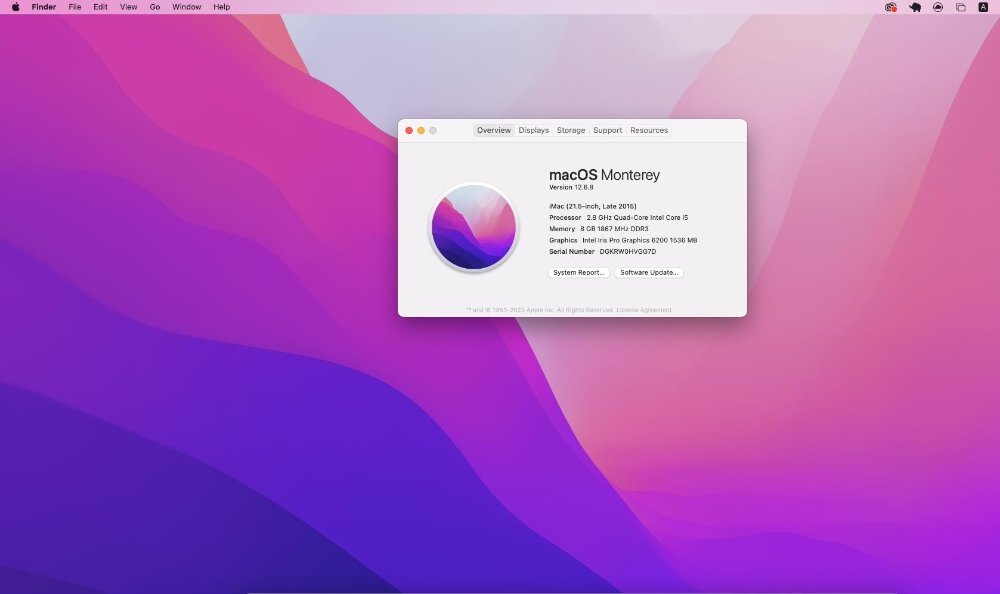Click the 2.8 GHz Quad-Core processor value

click(637, 218)
